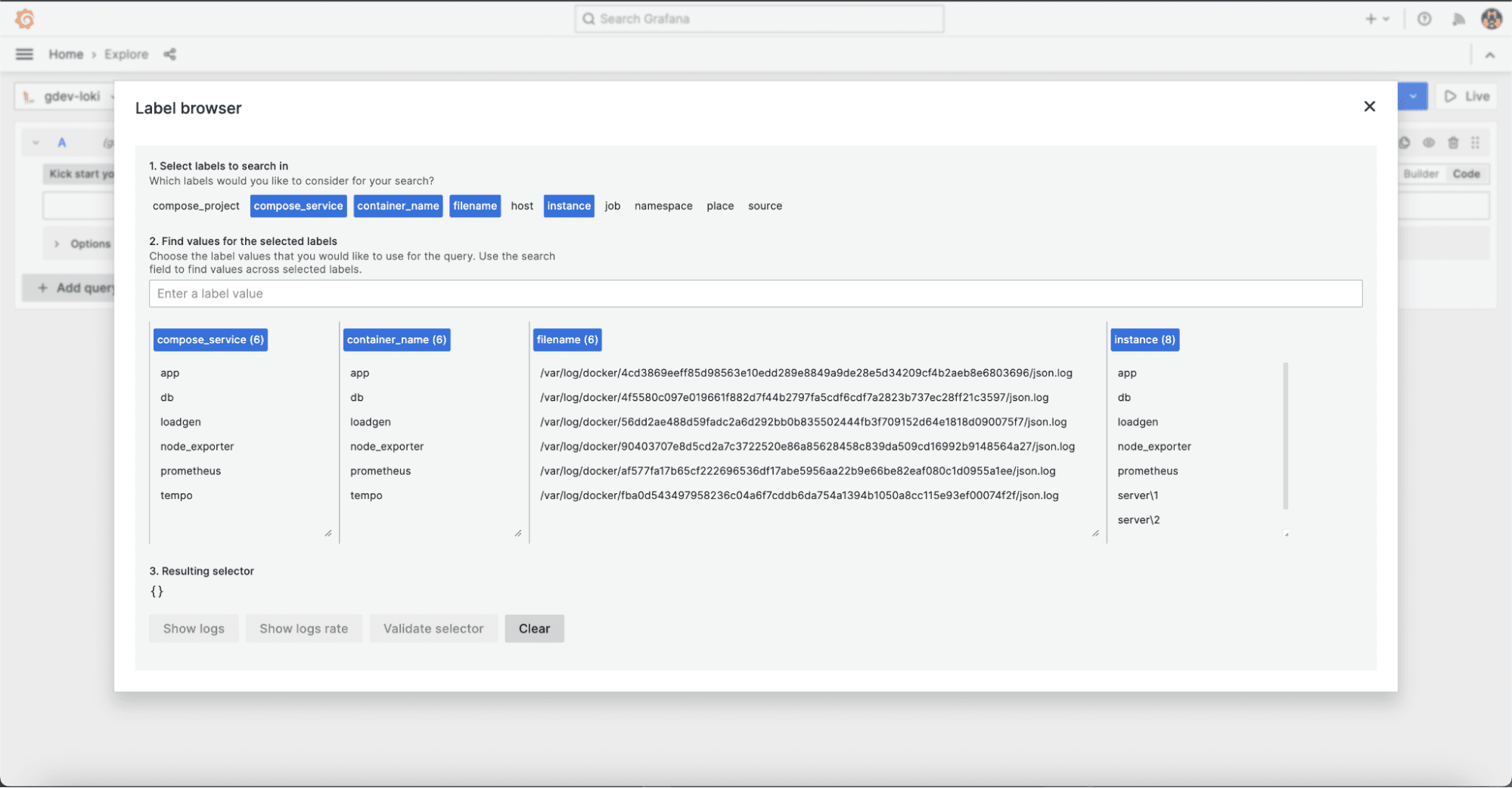Click the label value search field

(756, 293)
